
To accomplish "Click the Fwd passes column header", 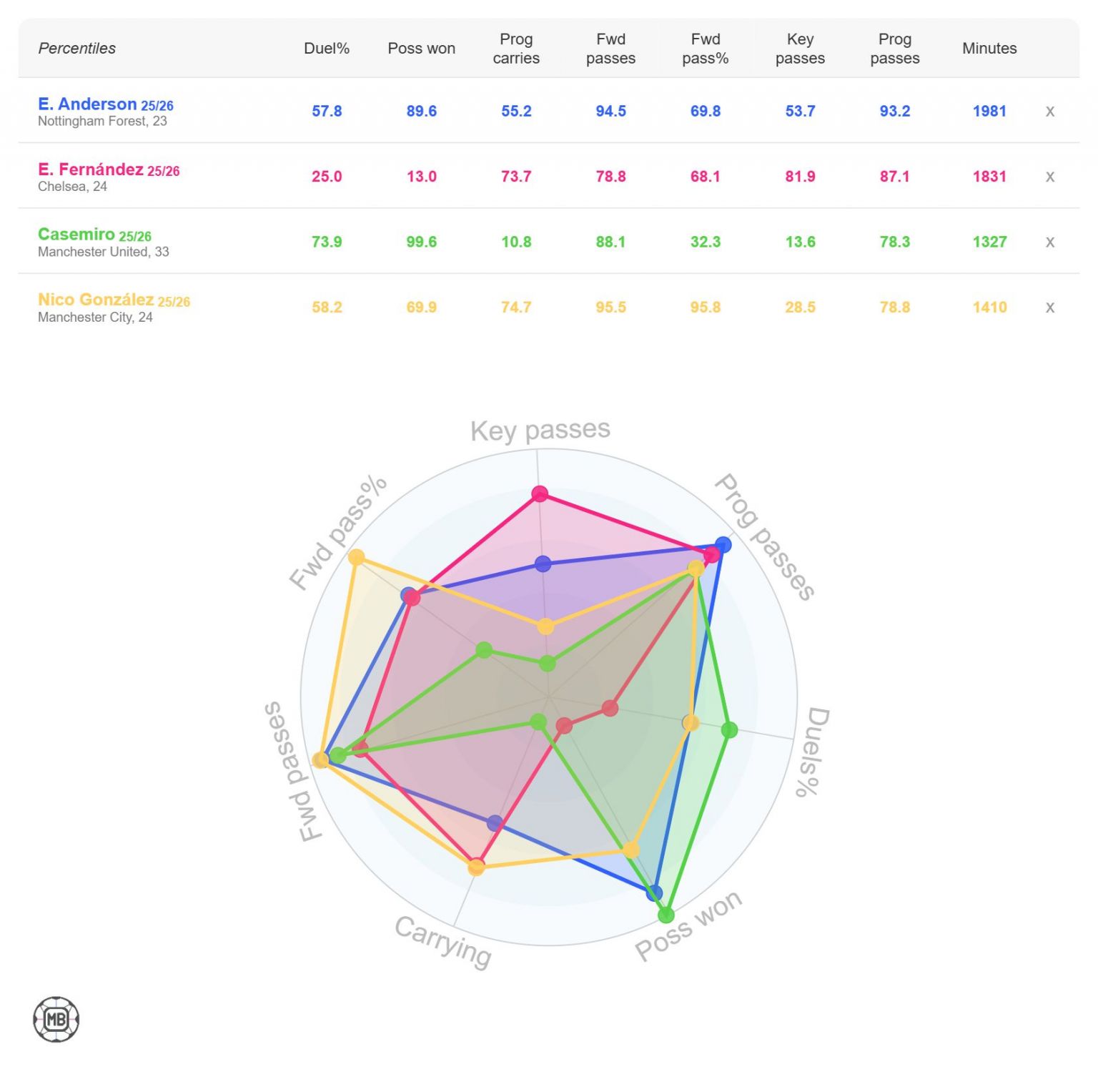I will click(x=610, y=49).
